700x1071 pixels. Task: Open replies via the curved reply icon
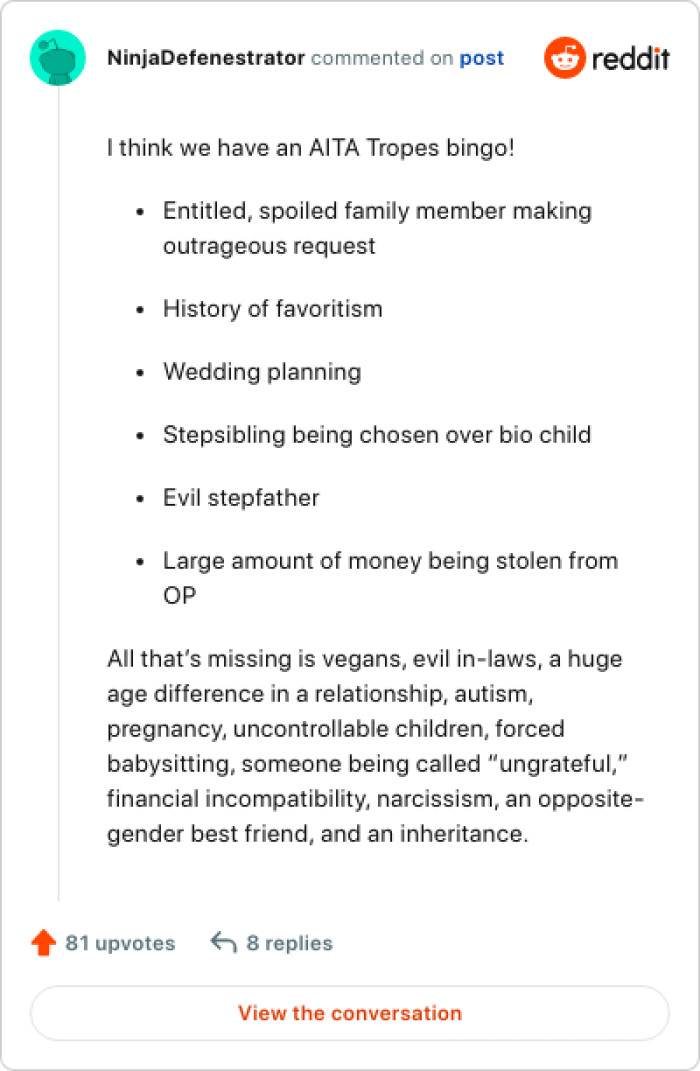tap(222, 940)
